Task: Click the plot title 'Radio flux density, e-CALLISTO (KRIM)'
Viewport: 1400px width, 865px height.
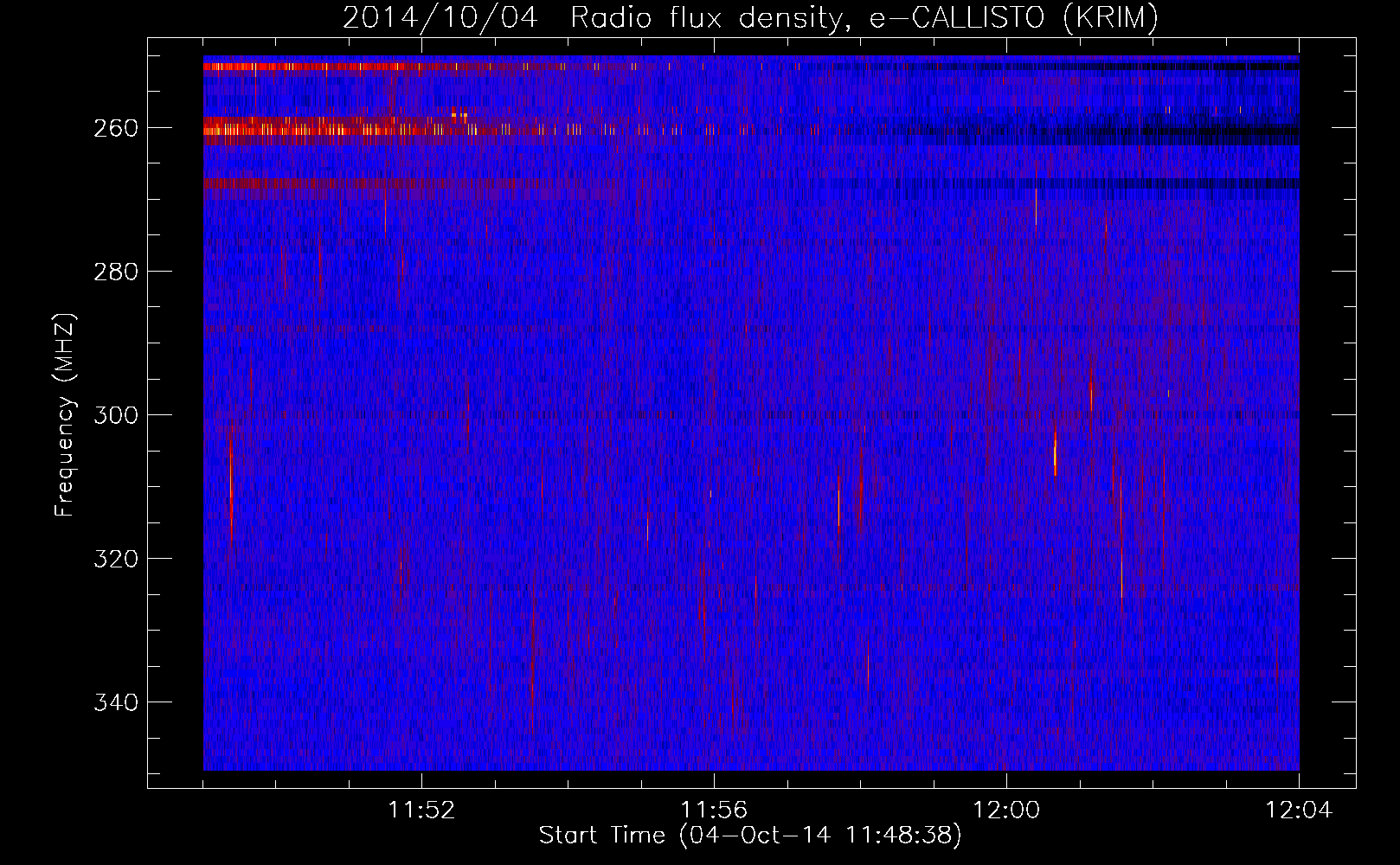Action: click(x=864, y=17)
